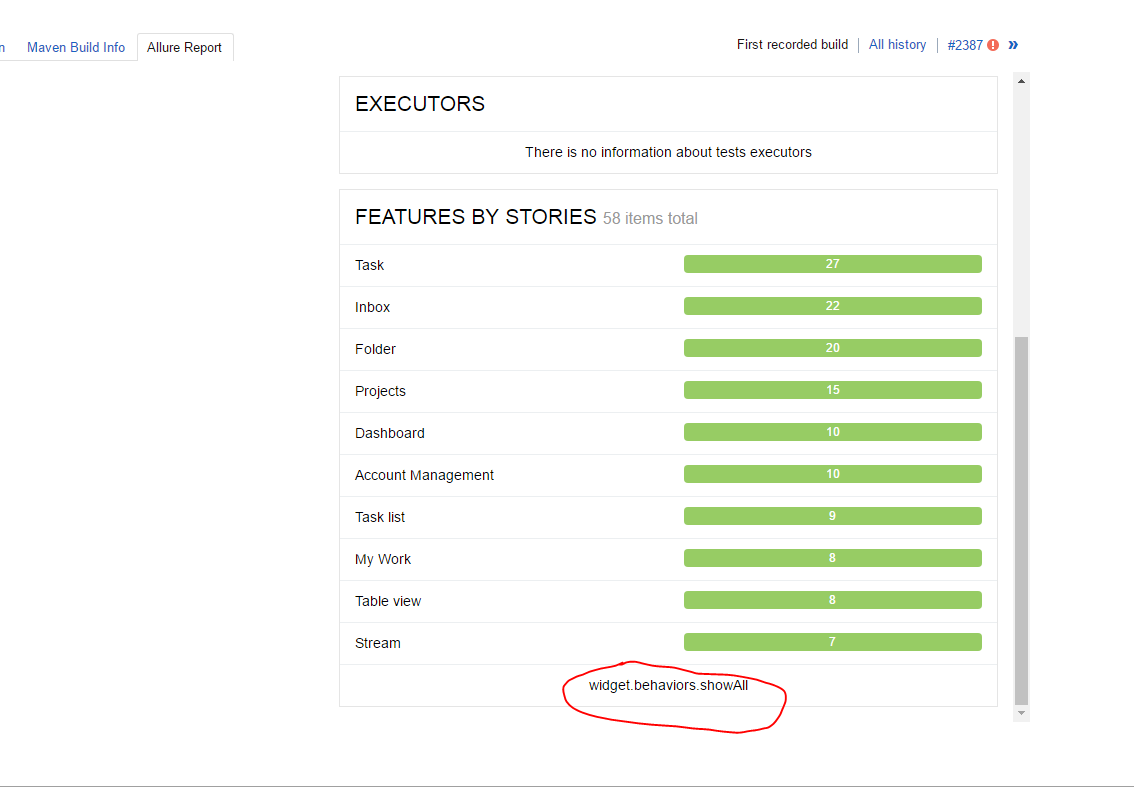Open the All history link

(x=897, y=44)
